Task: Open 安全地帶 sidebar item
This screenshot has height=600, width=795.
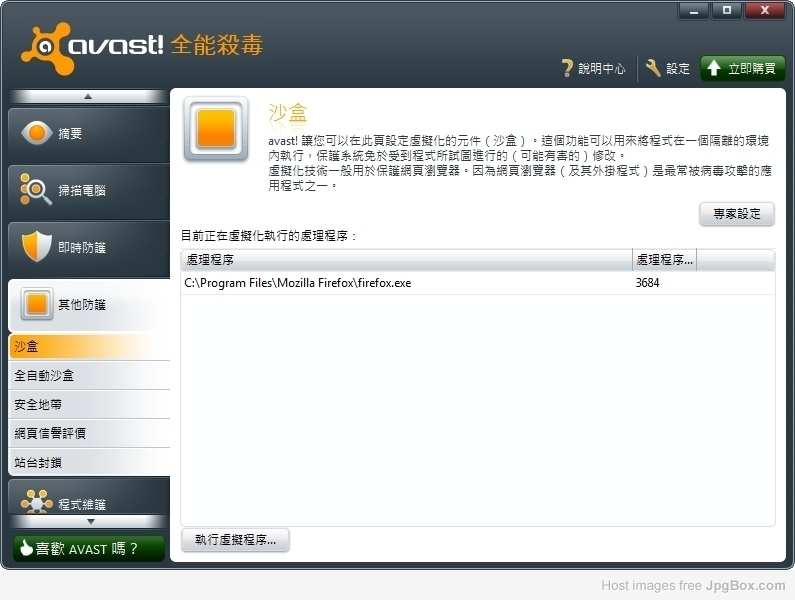Action: pos(88,405)
